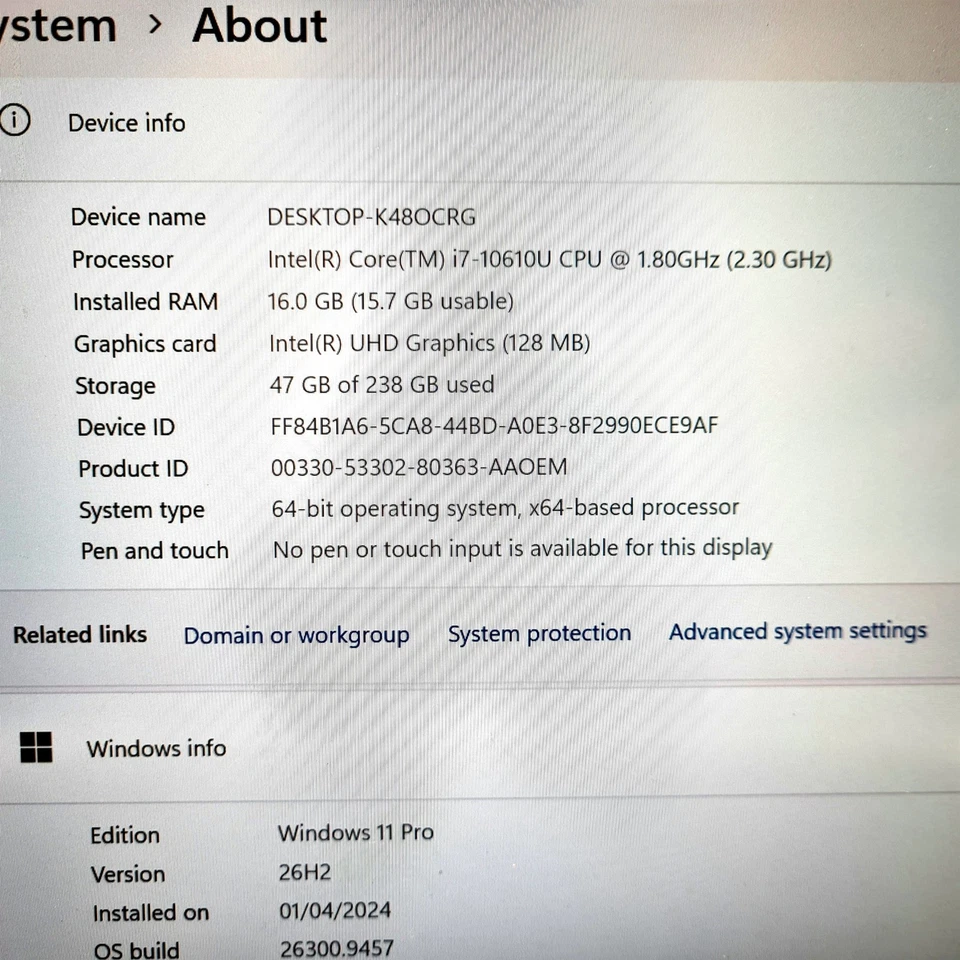
Task: Select the Product ID value 00330-53302-80363-AAOEM
Action: click(419, 467)
